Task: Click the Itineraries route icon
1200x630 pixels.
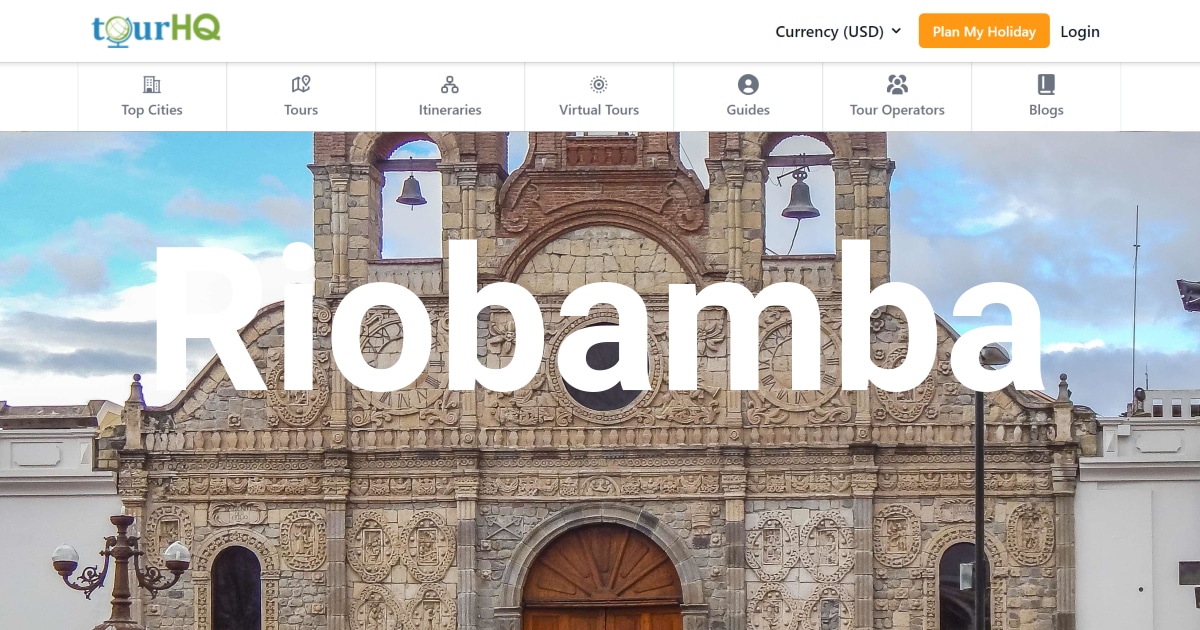Action: tap(450, 84)
